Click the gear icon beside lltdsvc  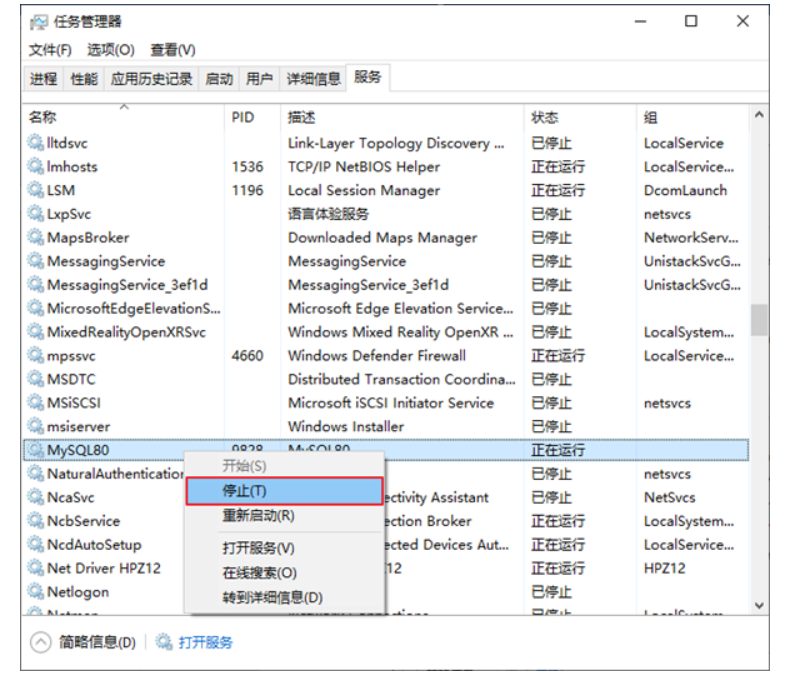click(x=36, y=143)
